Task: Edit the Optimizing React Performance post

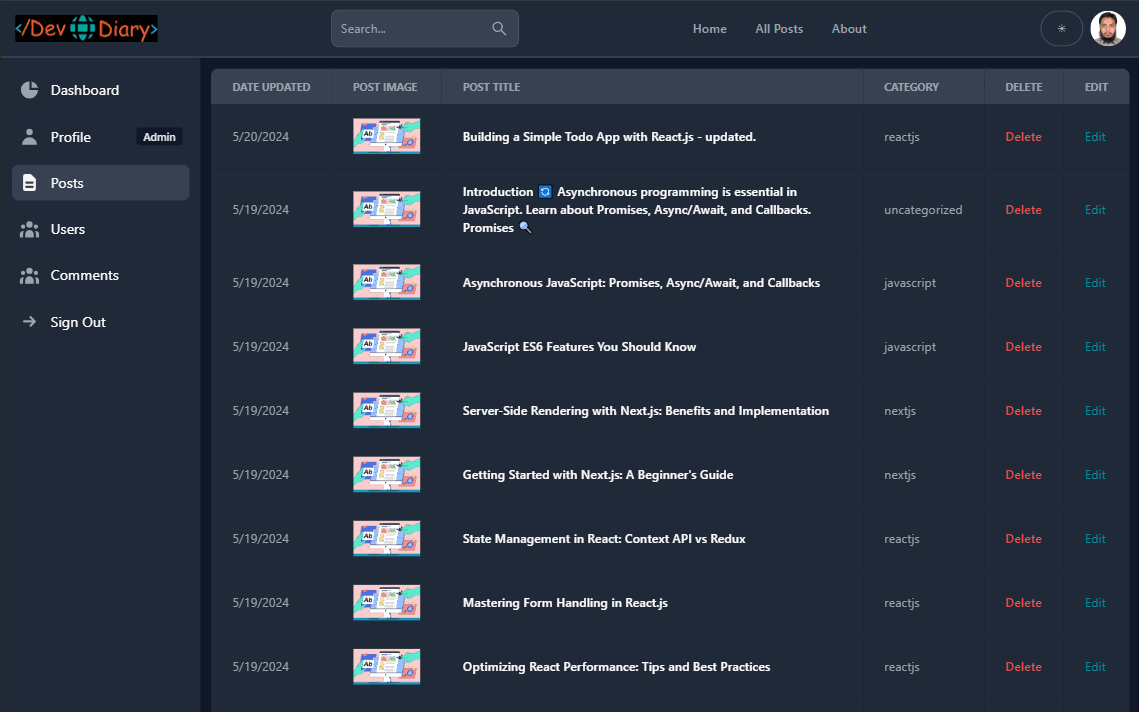Action: pyautogui.click(x=1095, y=667)
